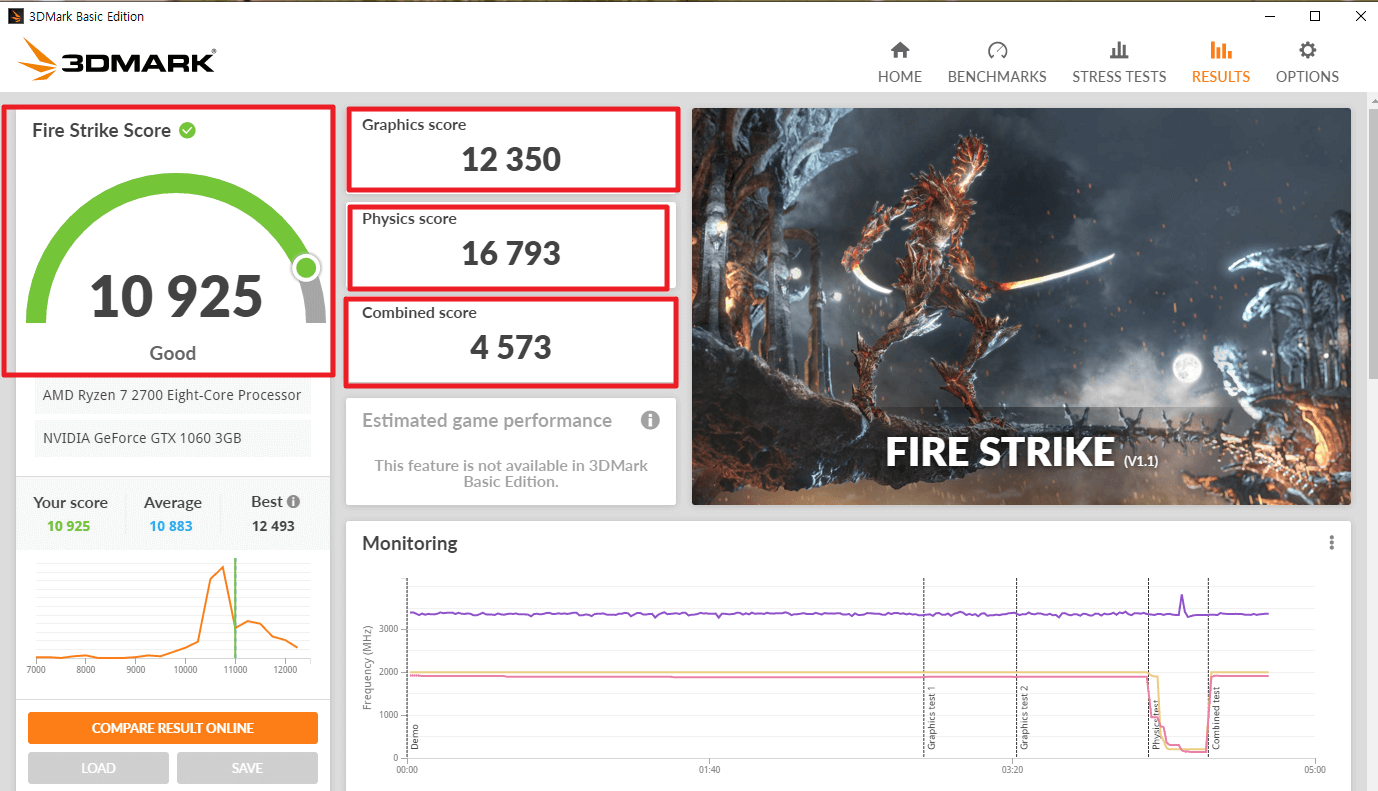Open the Options gear icon
Viewport: 1378px width, 791px height.
pos(1307,50)
